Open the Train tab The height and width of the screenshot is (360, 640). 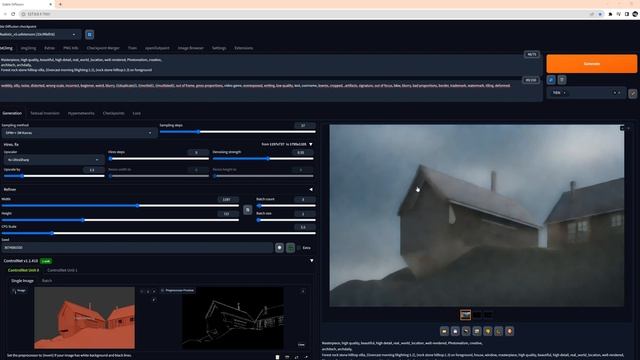pos(132,48)
